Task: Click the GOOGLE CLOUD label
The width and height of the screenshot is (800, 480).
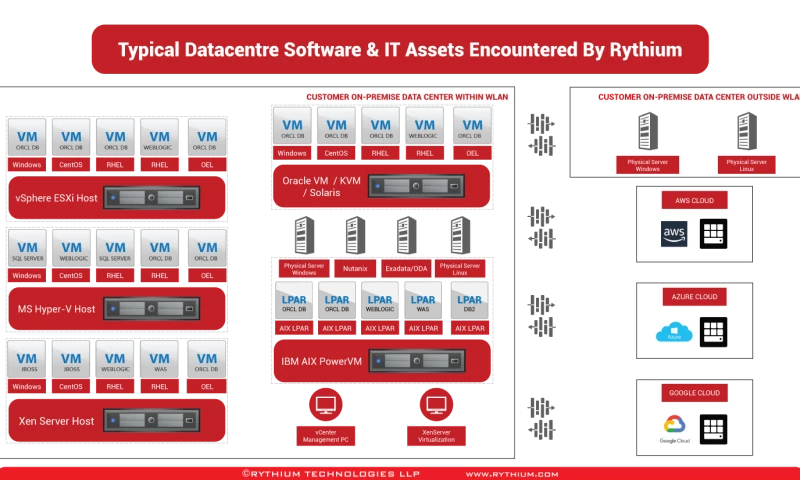Action: point(694,393)
